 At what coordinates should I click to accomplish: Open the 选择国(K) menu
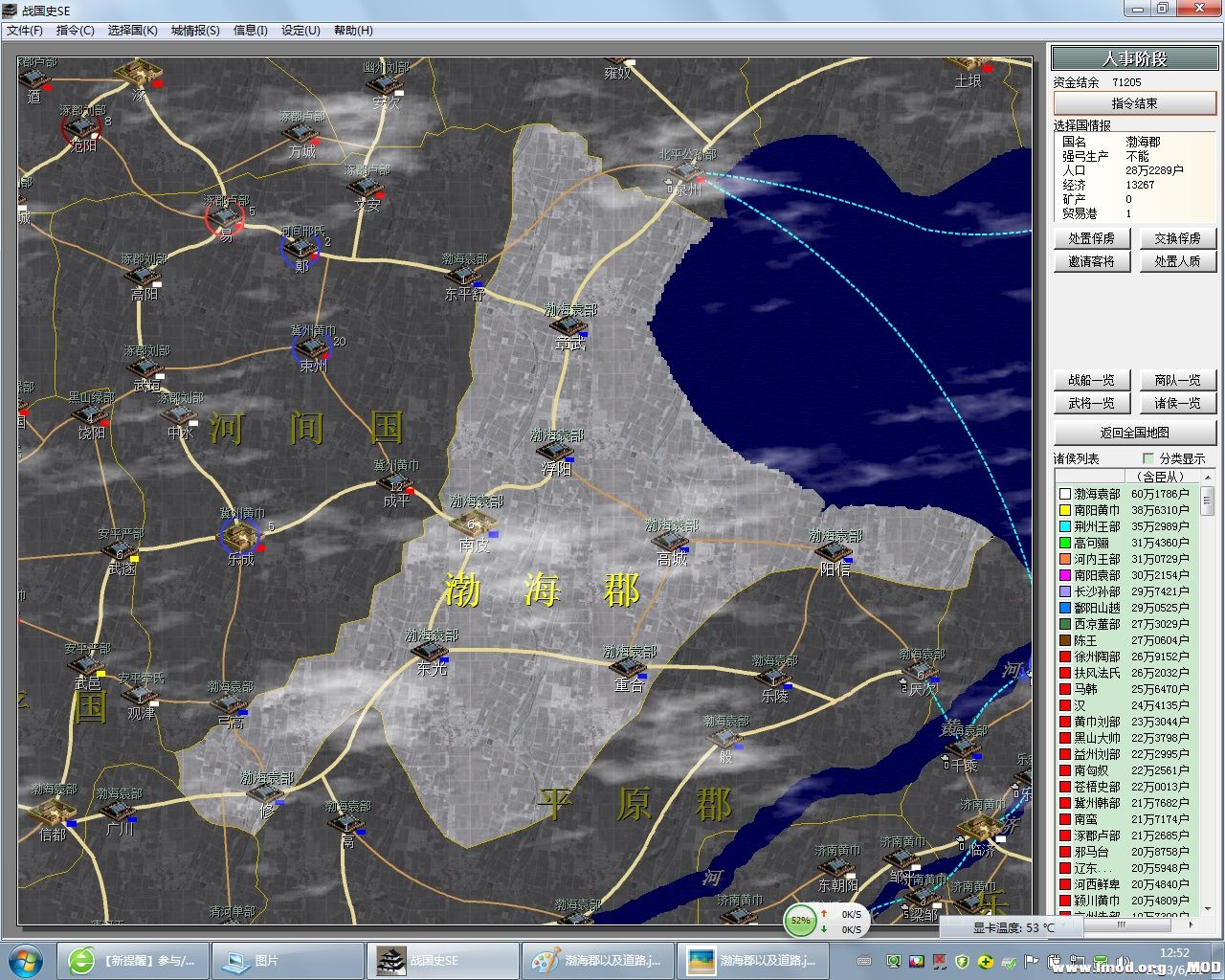[132, 31]
